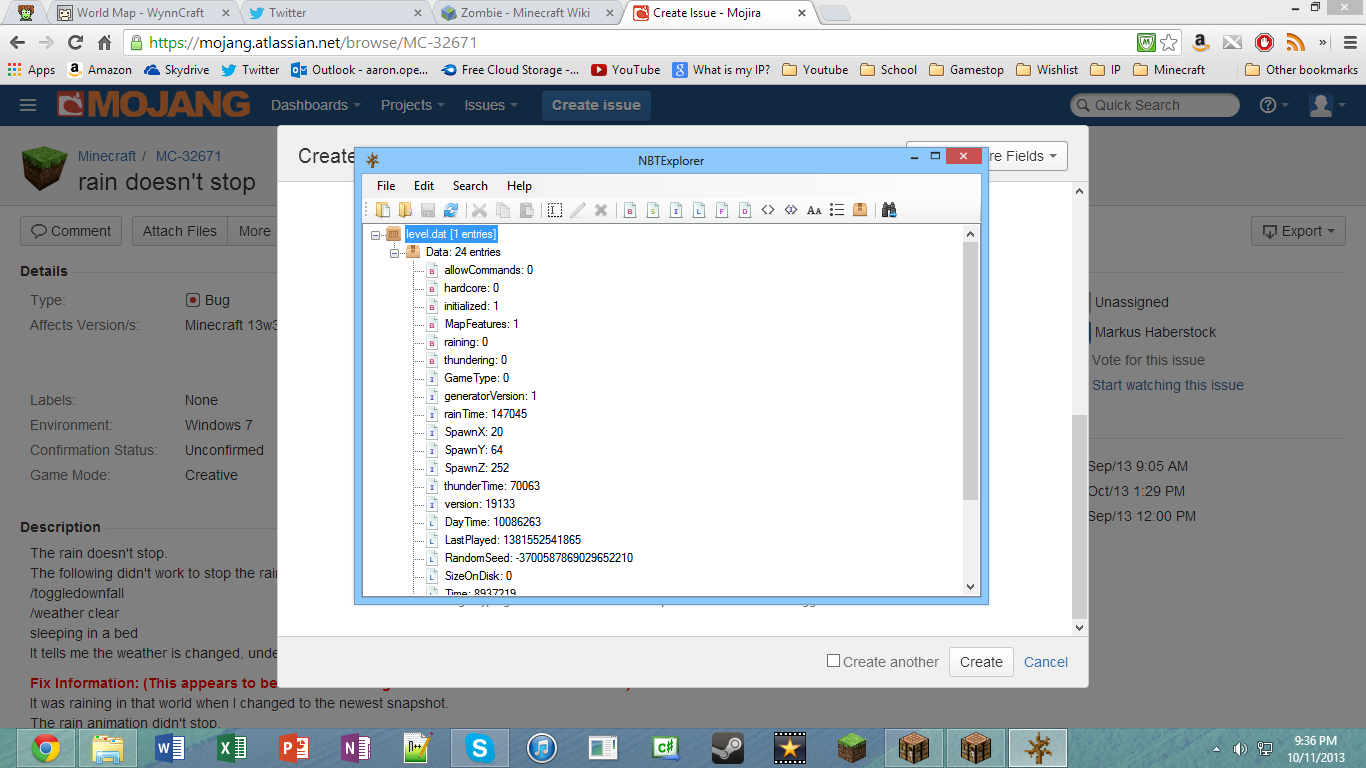Add a Compound tag using the box icon
The height and width of the screenshot is (768, 1366).
(x=860, y=210)
